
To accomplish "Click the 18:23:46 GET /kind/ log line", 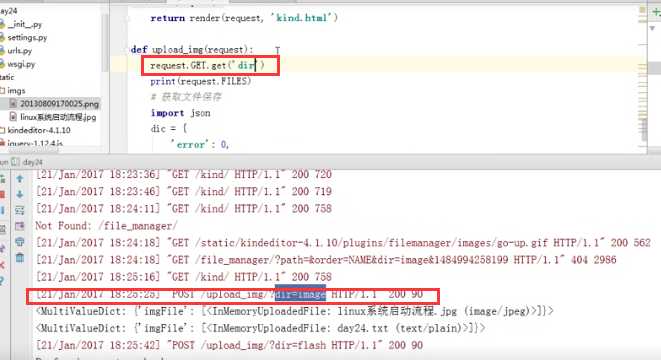I will 184,191.
